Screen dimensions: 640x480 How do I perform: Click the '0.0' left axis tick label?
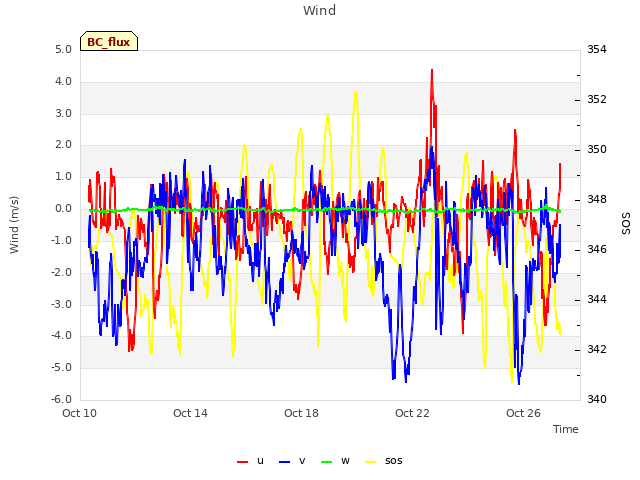(x=64, y=209)
